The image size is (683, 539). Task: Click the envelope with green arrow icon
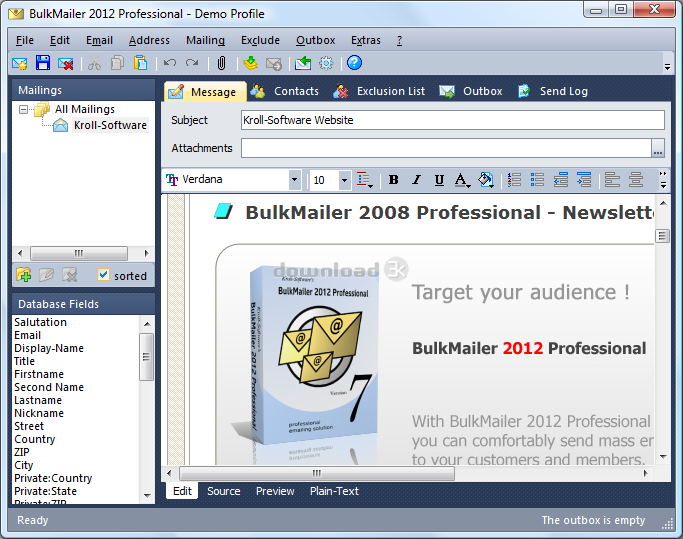click(303, 64)
